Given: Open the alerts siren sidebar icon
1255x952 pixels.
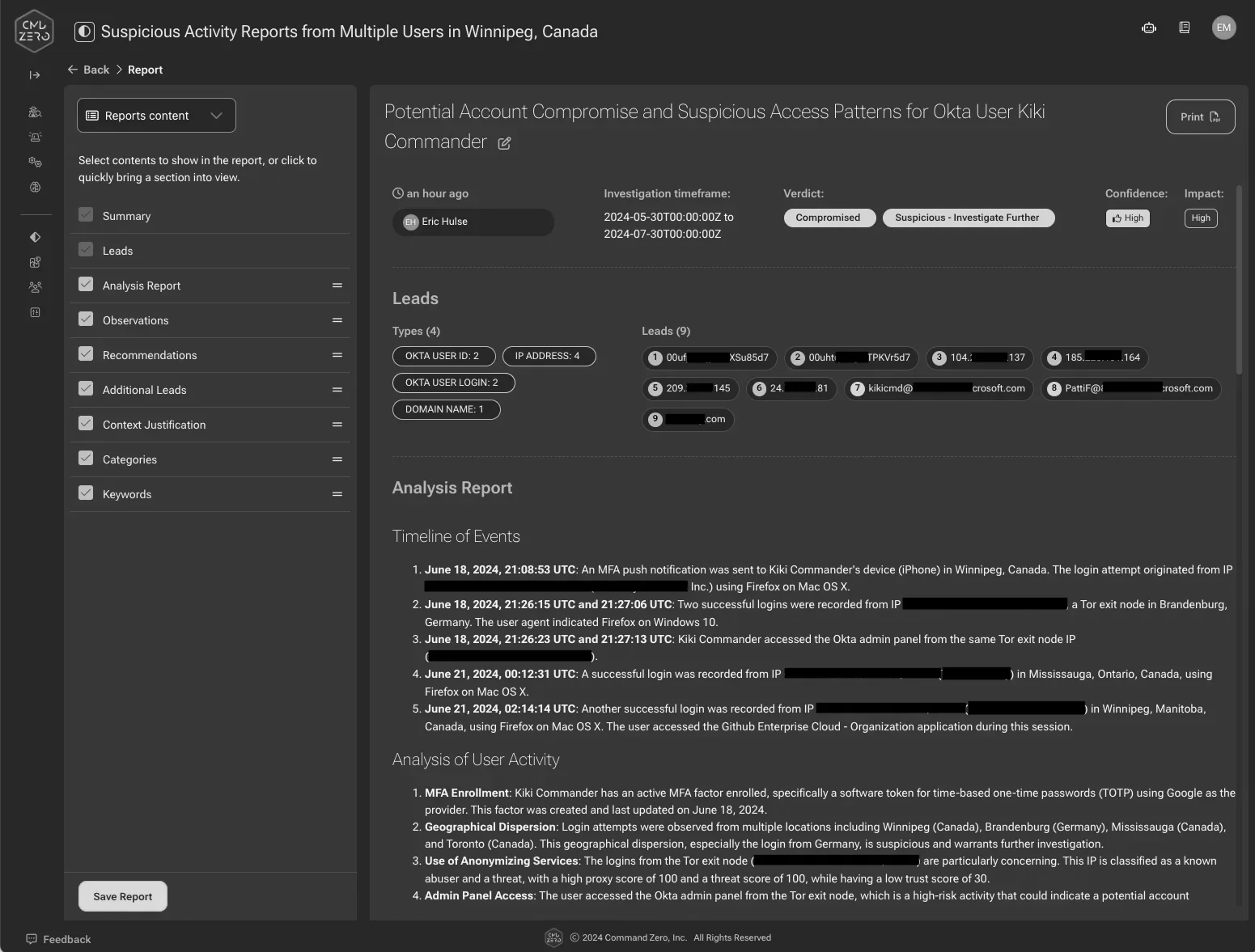Looking at the screenshot, I should tap(35, 138).
